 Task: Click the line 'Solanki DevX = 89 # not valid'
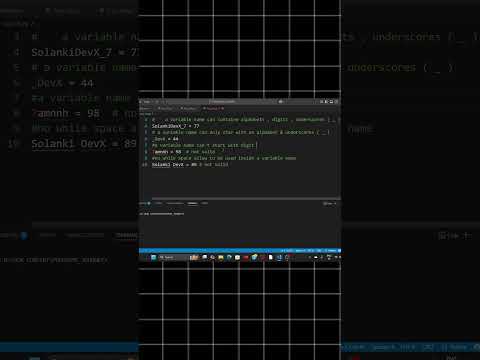[x=190, y=165]
